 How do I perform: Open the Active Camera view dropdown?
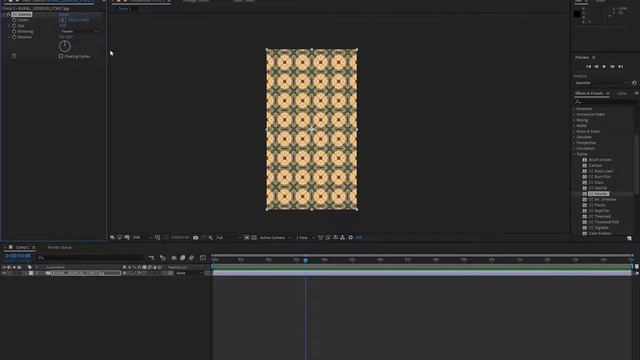click(x=275, y=238)
